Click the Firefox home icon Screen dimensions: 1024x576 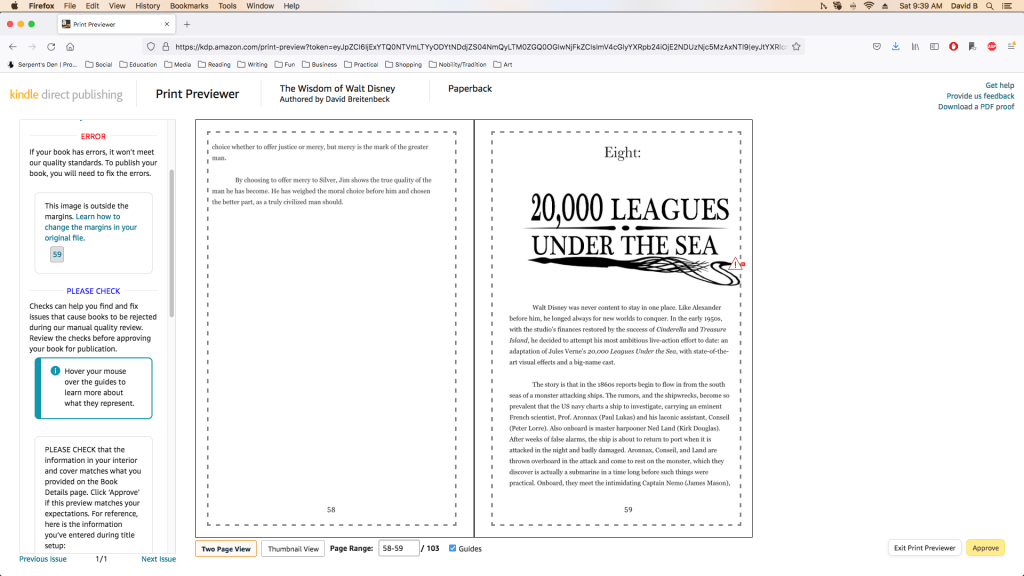pos(70,46)
